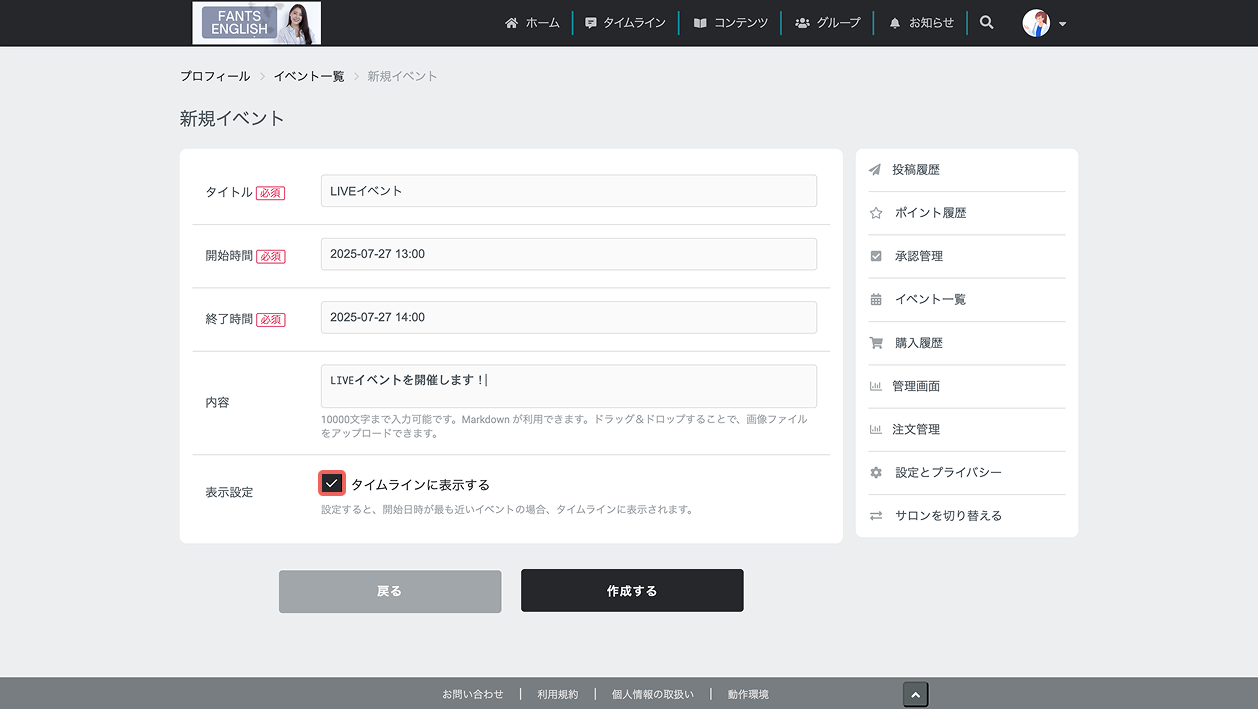The image size is (1258, 709).
Task: Click the 戻る button
Action: [x=390, y=591]
